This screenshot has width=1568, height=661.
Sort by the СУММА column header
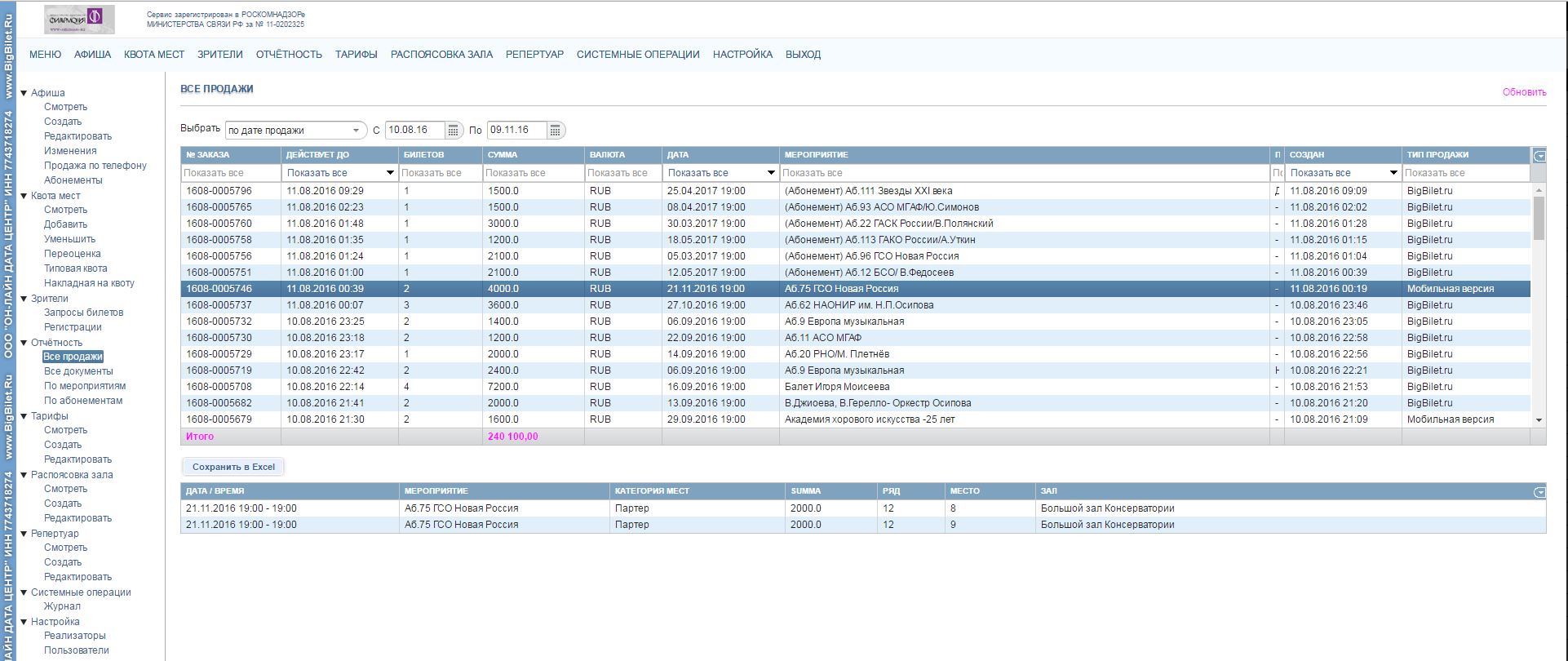click(503, 155)
